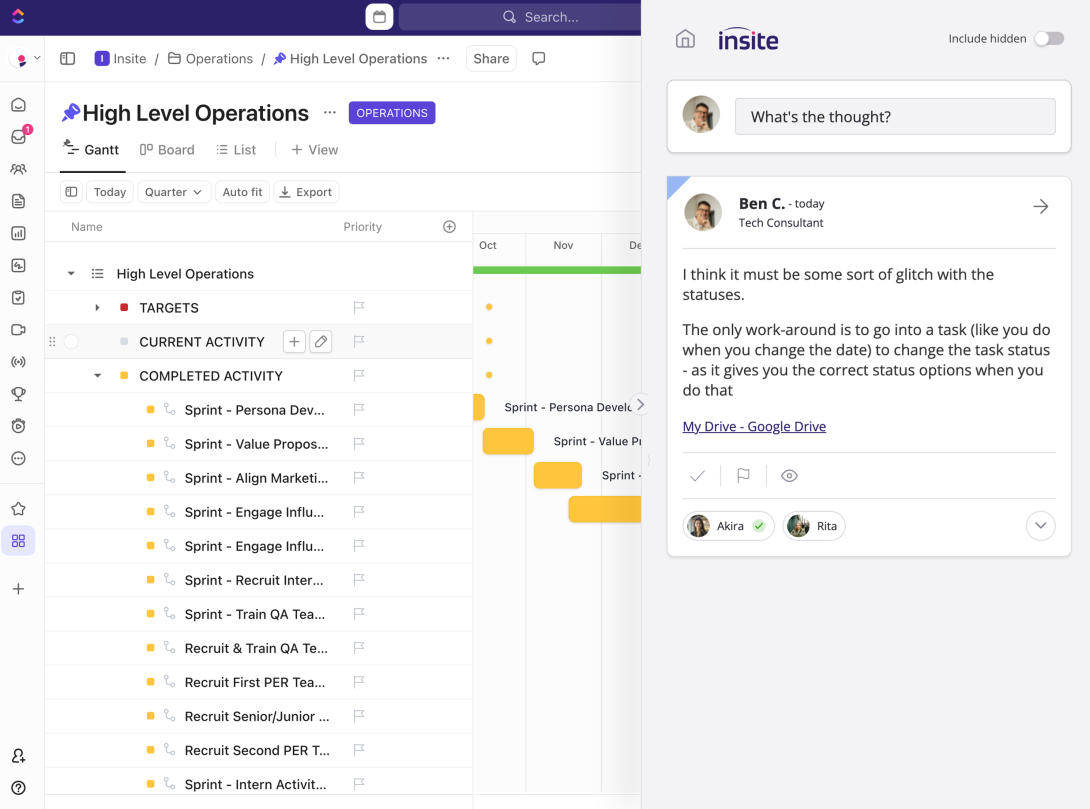Switch to the List tab
Image resolution: width=1090 pixels, height=809 pixels.
tap(236, 149)
